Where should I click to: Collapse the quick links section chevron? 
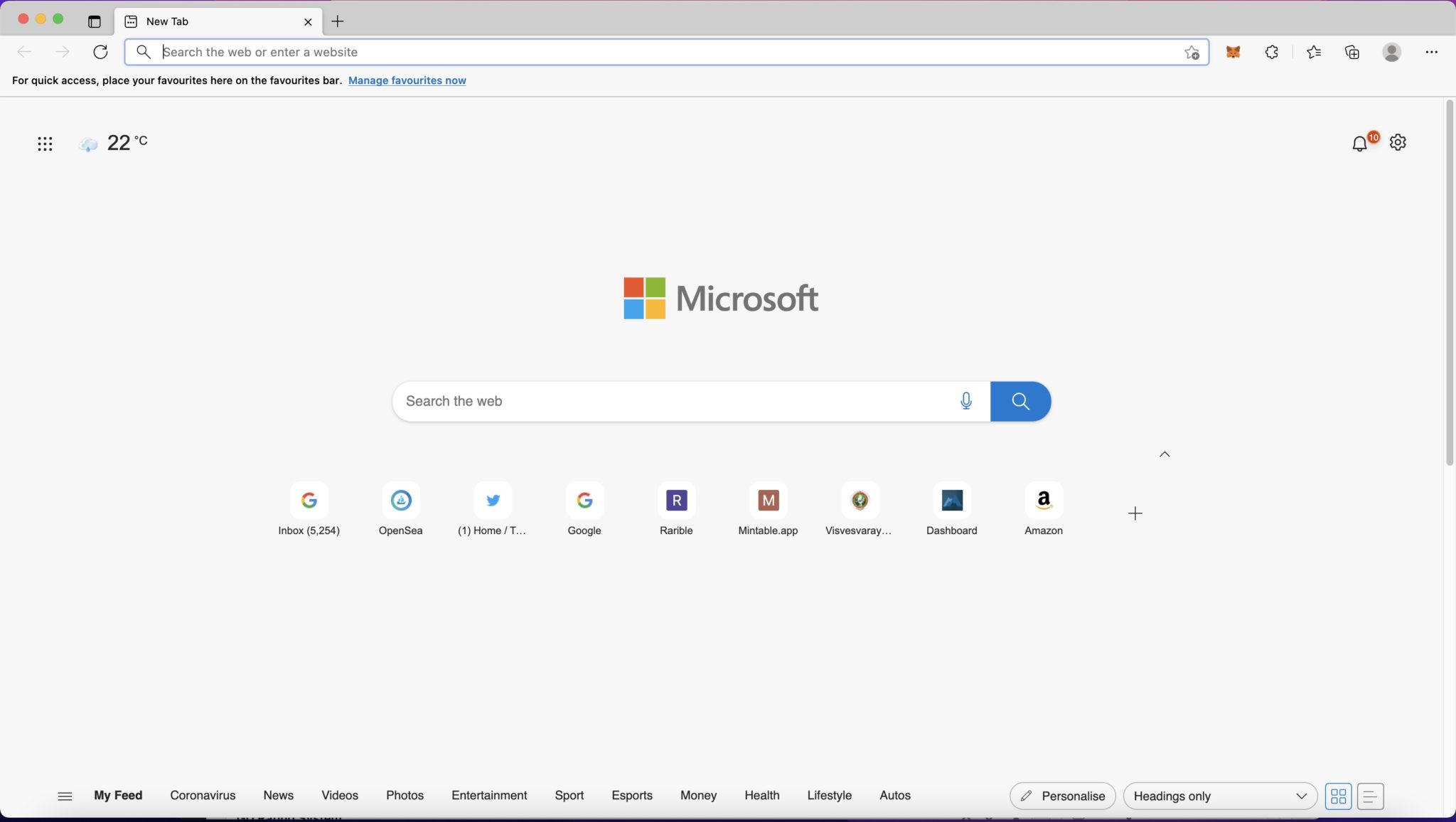(x=1164, y=453)
